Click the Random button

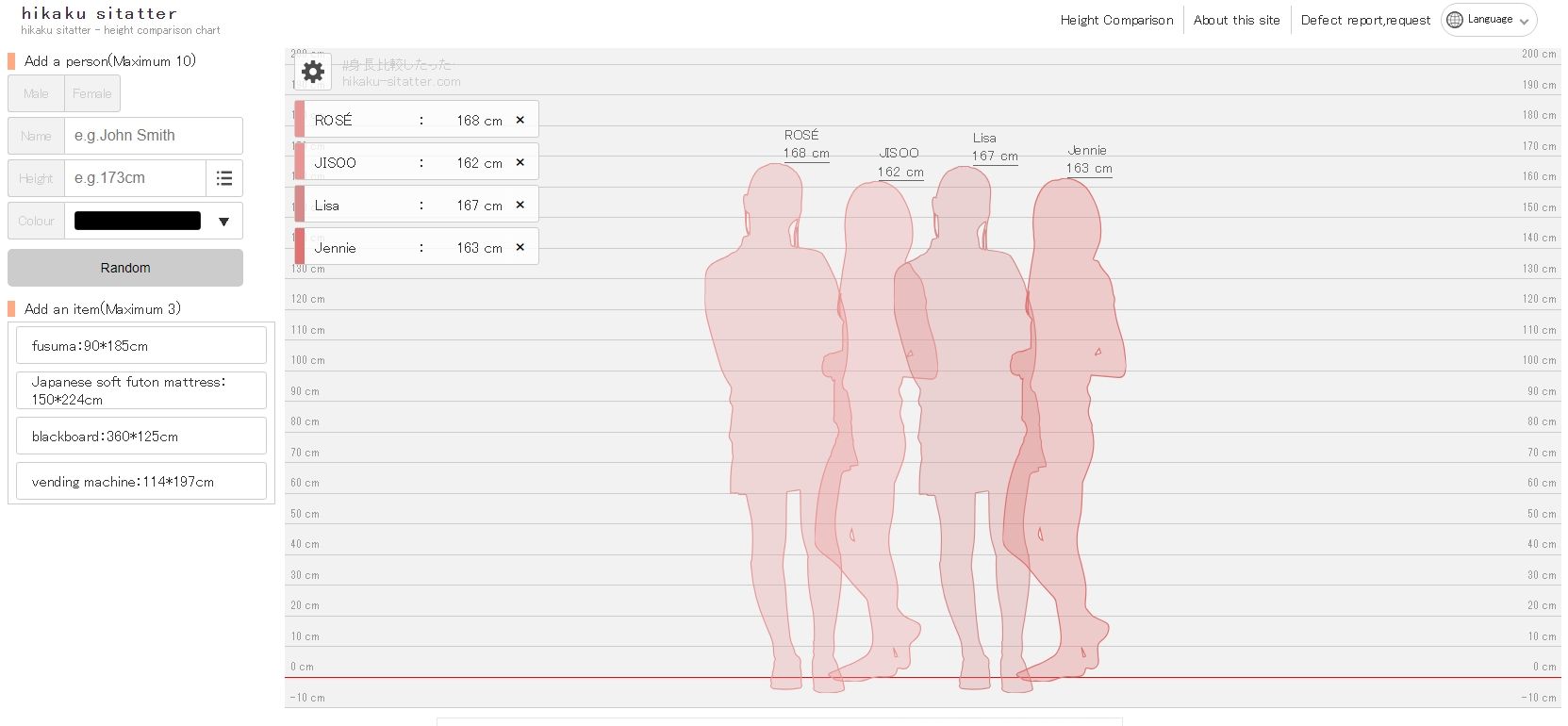[125, 268]
